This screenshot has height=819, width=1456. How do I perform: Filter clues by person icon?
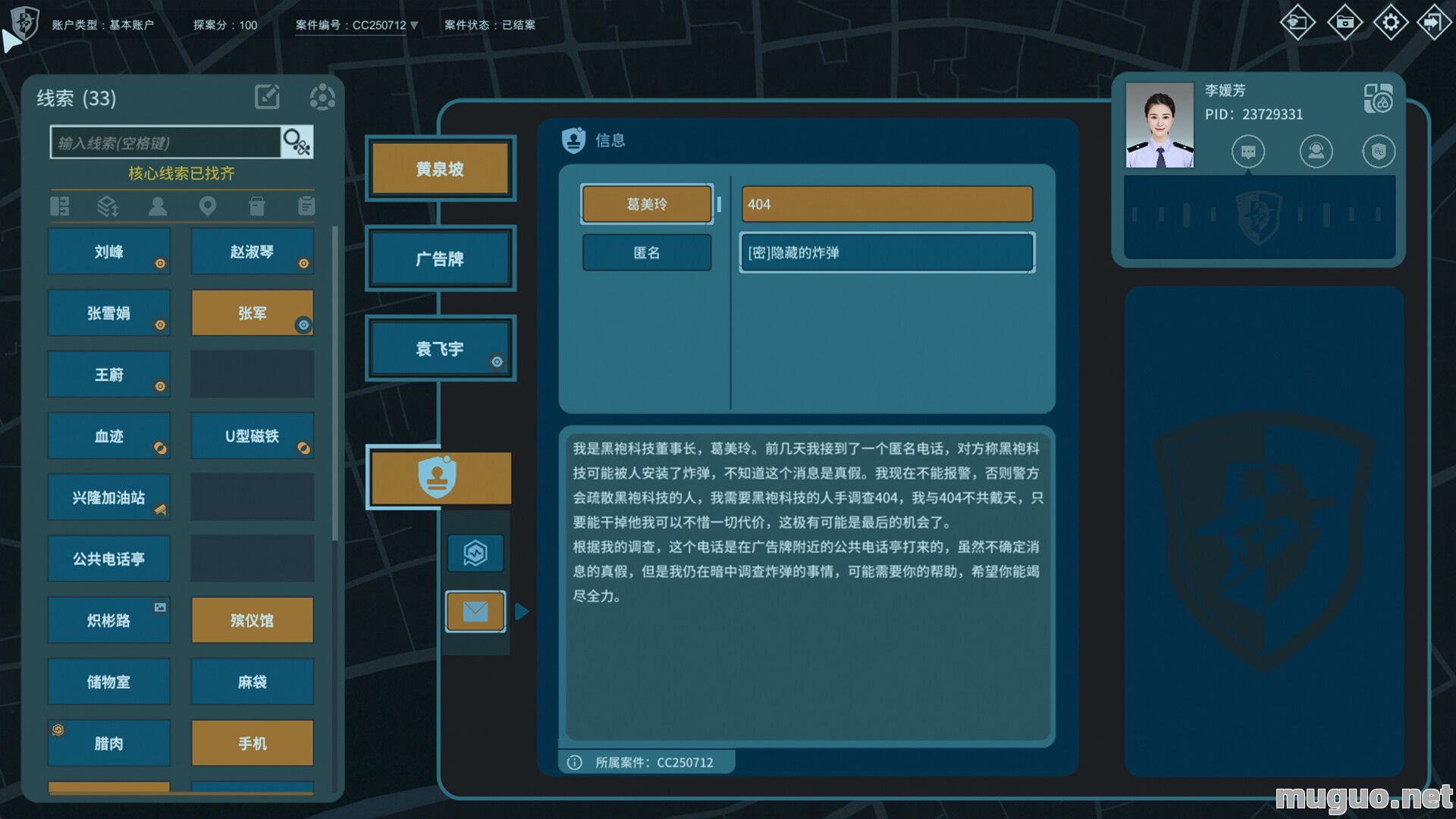[x=158, y=206]
